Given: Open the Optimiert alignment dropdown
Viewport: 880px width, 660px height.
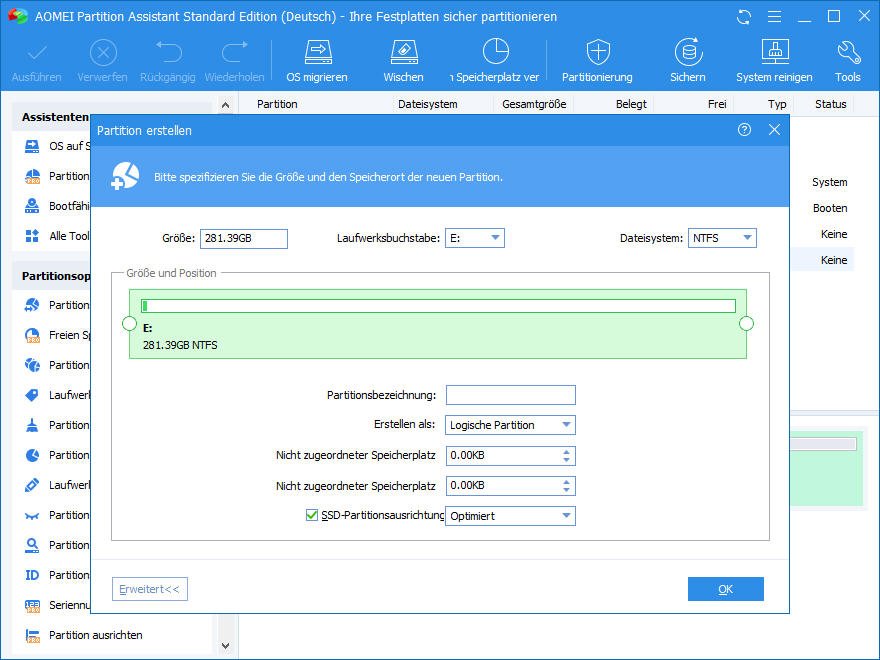Looking at the screenshot, I should pyautogui.click(x=511, y=516).
